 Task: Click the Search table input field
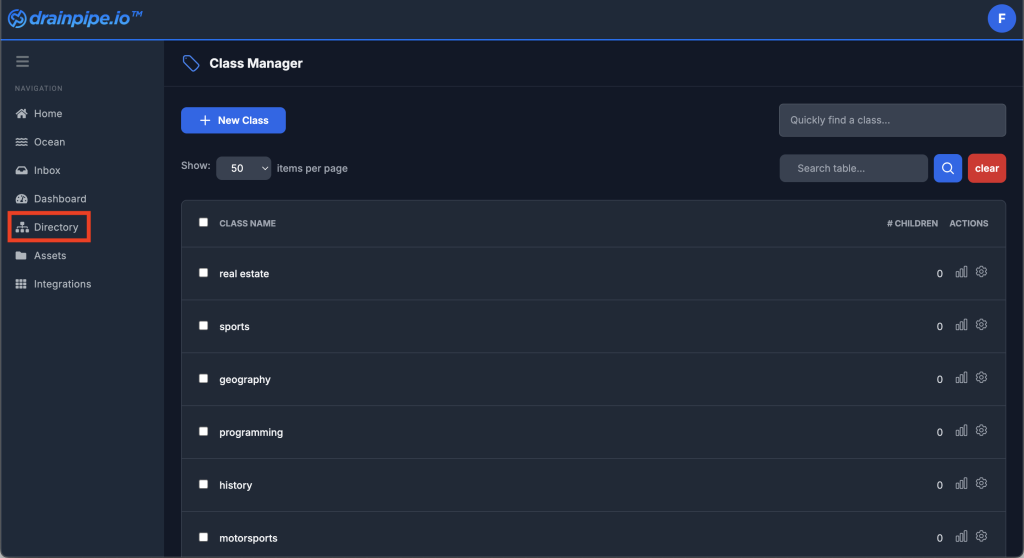(x=853, y=168)
